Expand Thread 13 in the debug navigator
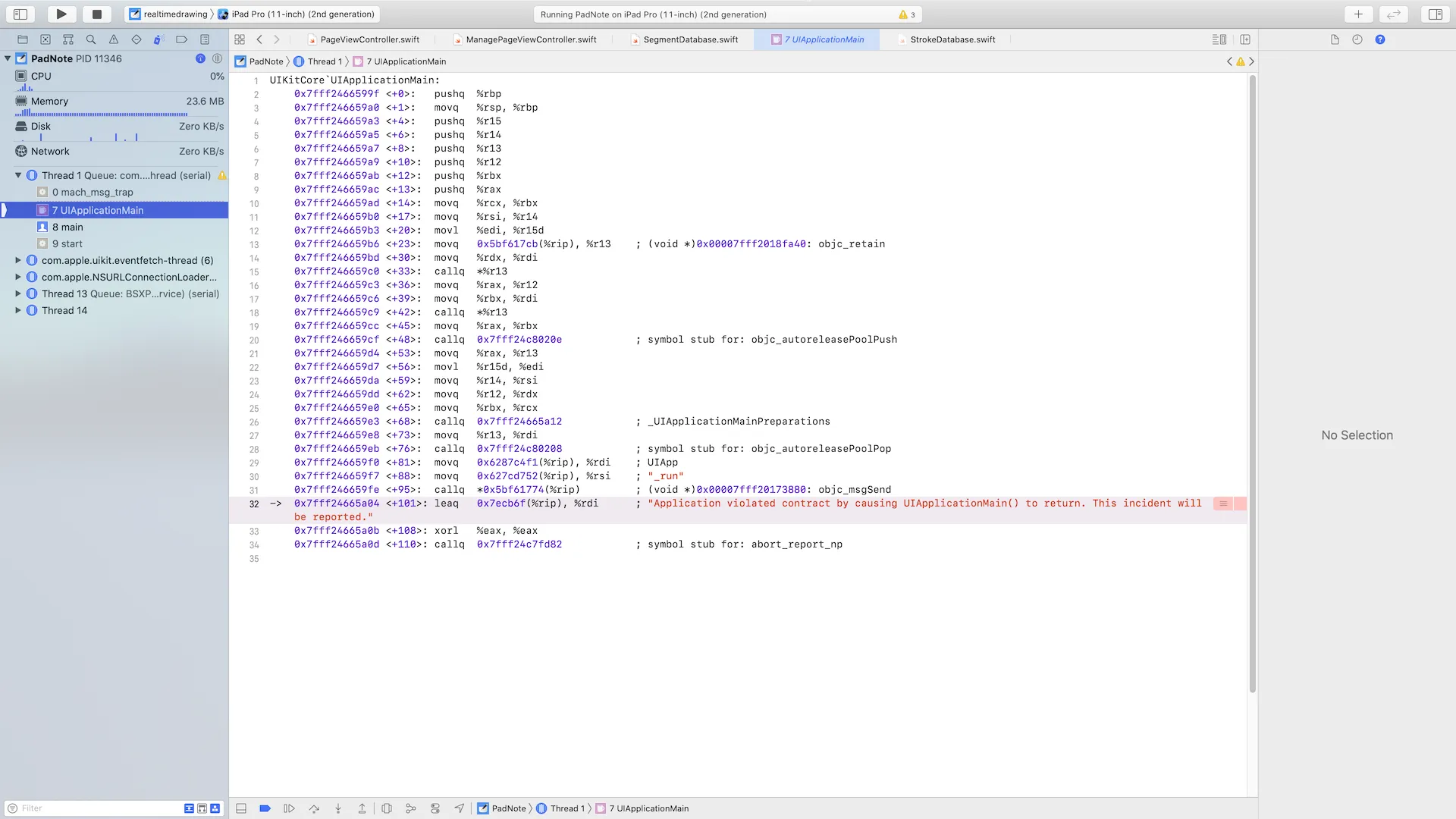The height and width of the screenshot is (819, 1456). (18, 293)
